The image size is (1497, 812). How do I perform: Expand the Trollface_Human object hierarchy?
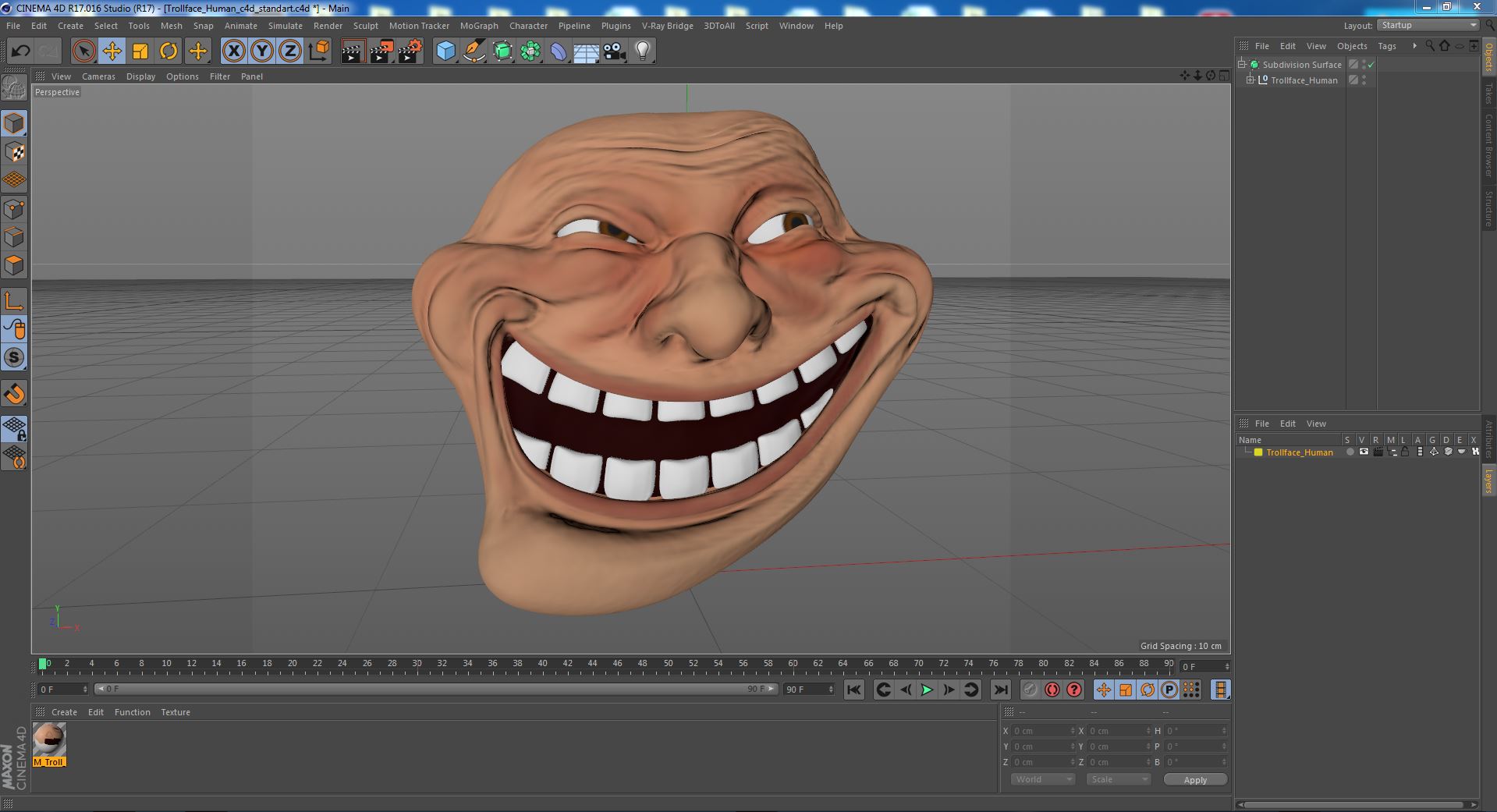[x=1250, y=80]
